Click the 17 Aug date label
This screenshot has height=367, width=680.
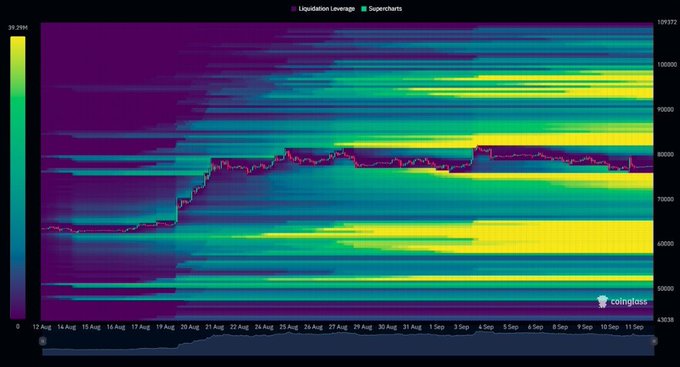pos(141,327)
